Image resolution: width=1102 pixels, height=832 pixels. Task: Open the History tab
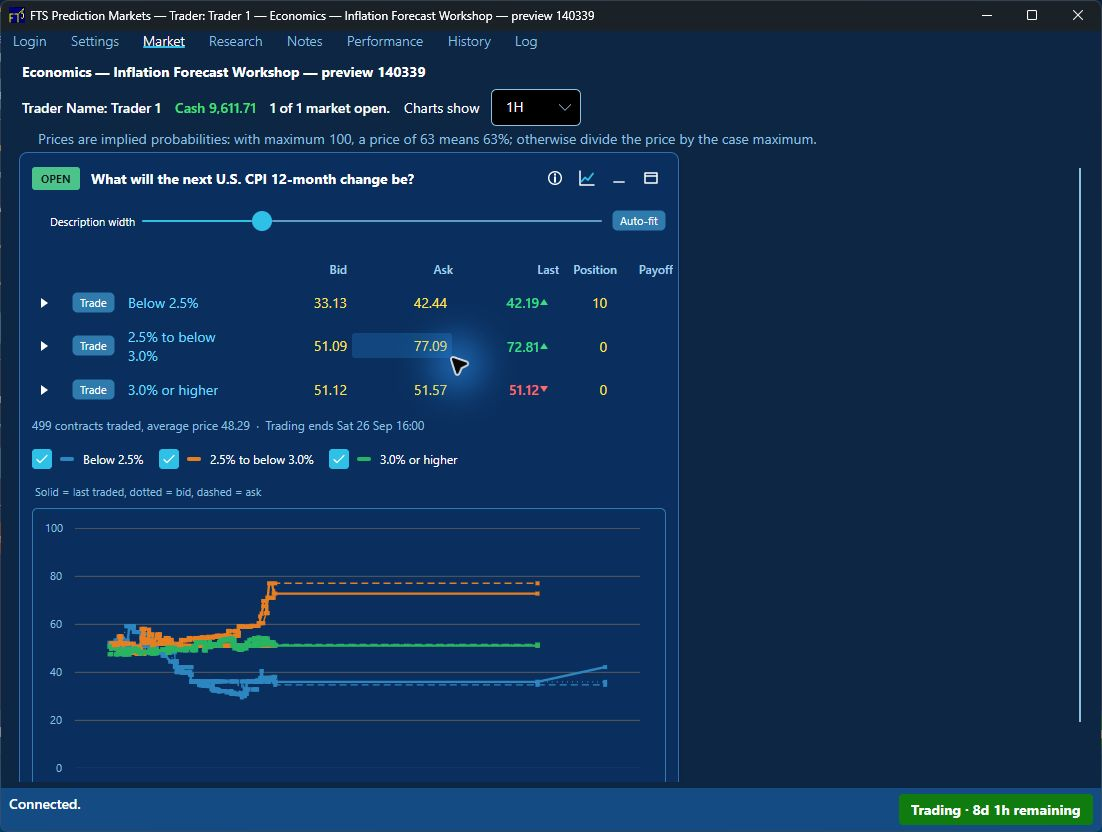(469, 41)
